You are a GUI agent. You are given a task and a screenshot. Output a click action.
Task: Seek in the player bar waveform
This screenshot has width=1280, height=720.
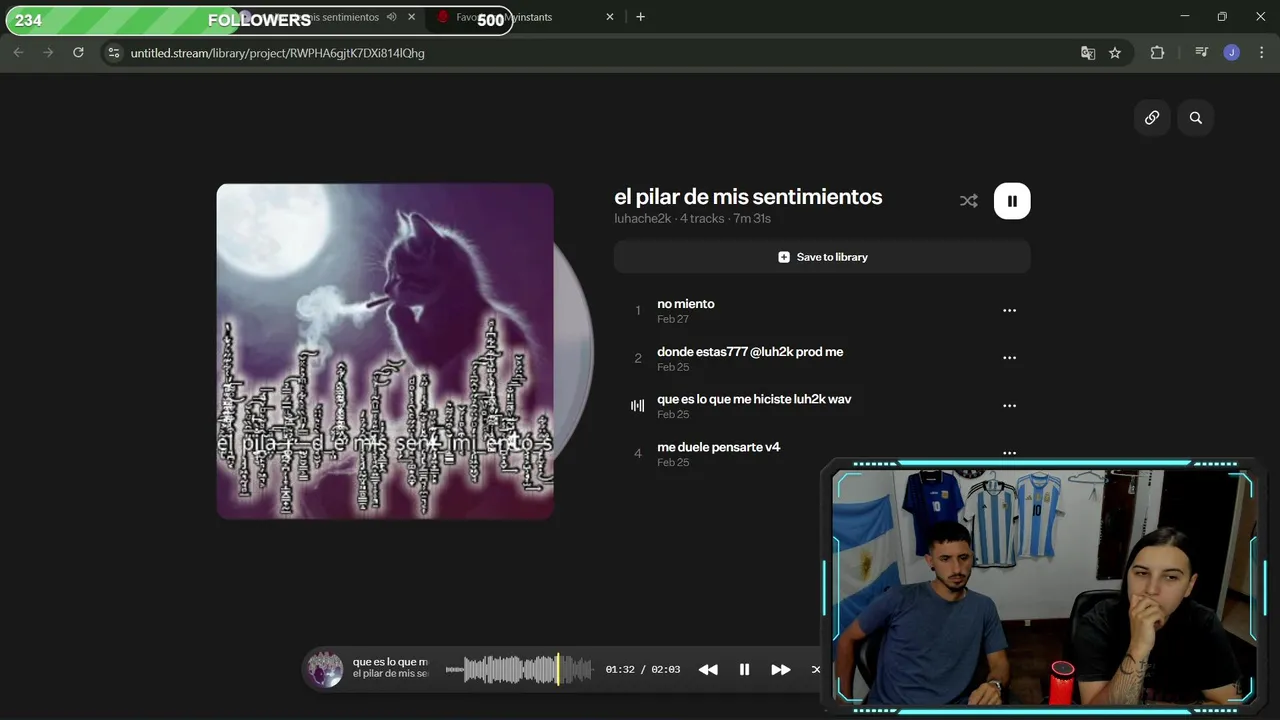click(518, 669)
